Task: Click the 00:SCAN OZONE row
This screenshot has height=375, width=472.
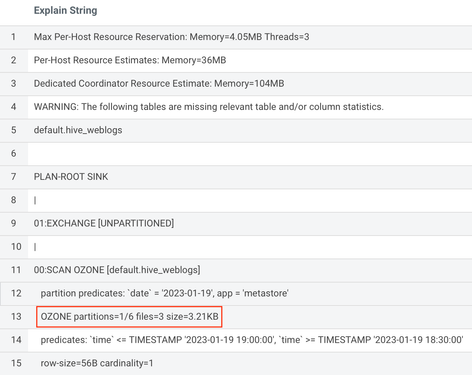Action: (236, 270)
